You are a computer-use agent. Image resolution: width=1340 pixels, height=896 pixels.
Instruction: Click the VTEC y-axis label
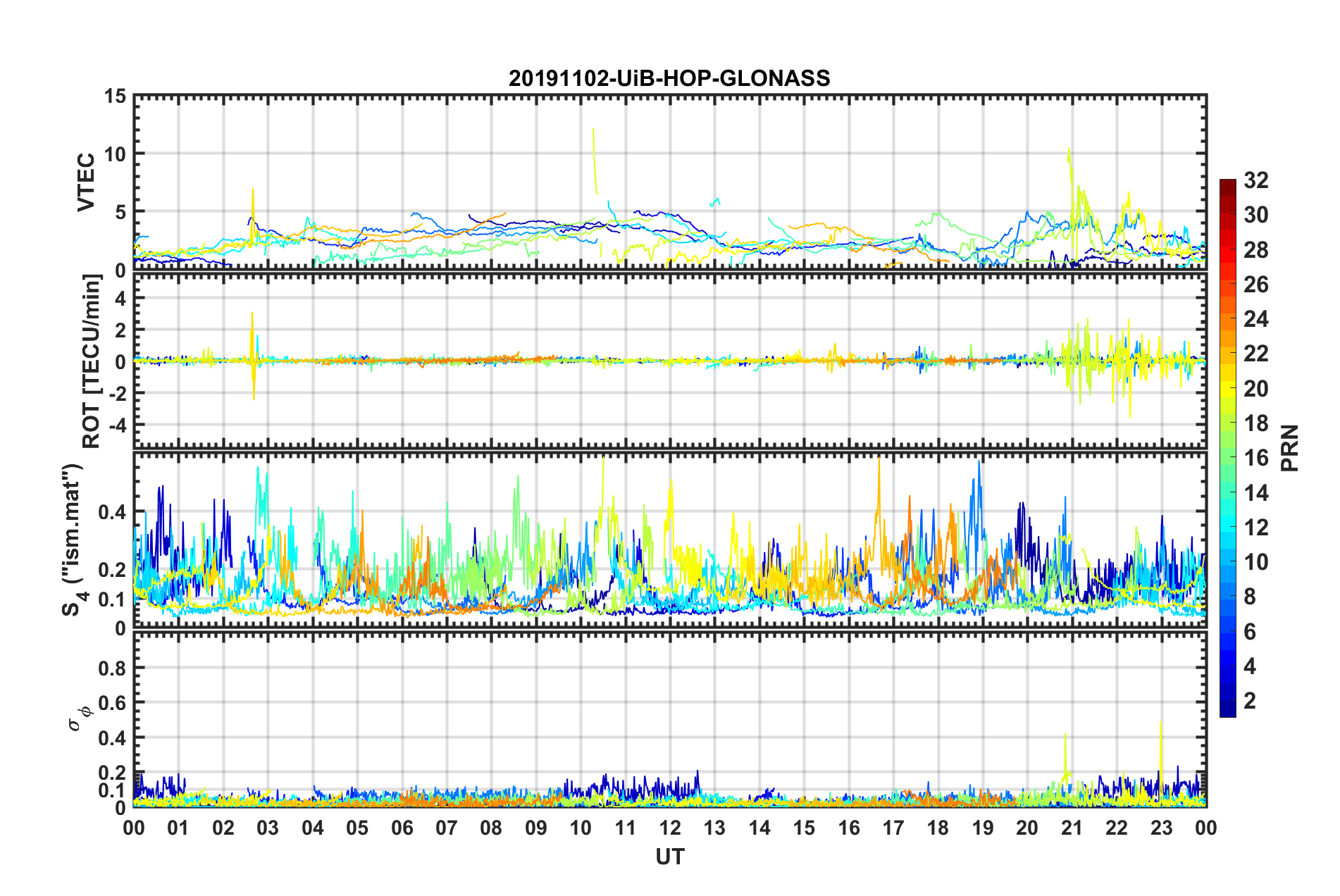tap(86, 182)
